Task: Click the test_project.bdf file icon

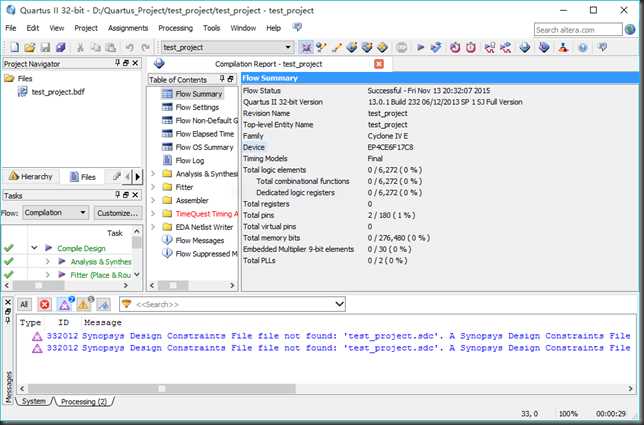Action: coord(23,92)
